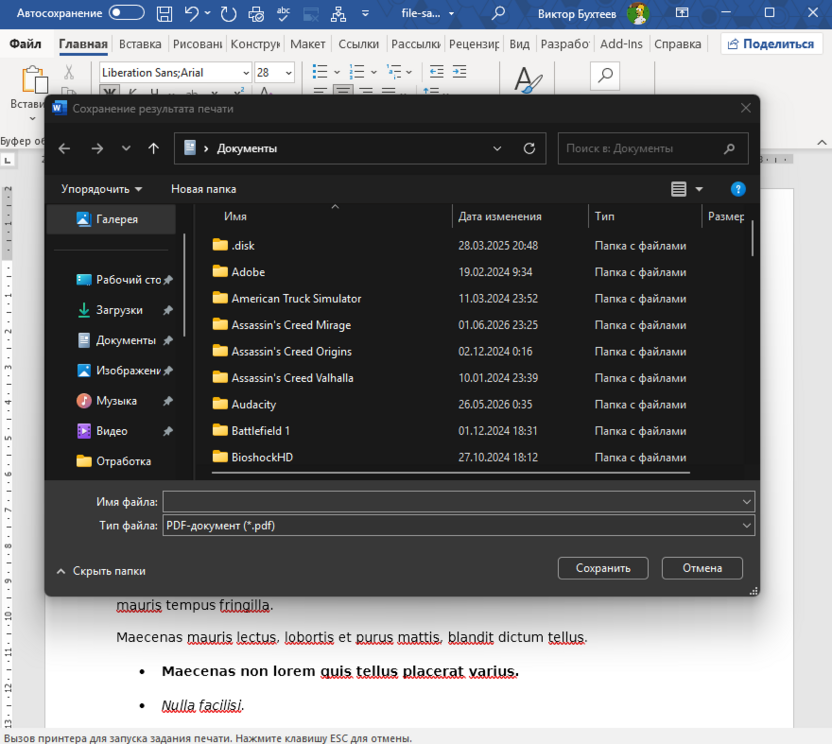
Task: Switch to the Вставка ribbon tab
Action: pyautogui.click(x=140, y=44)
